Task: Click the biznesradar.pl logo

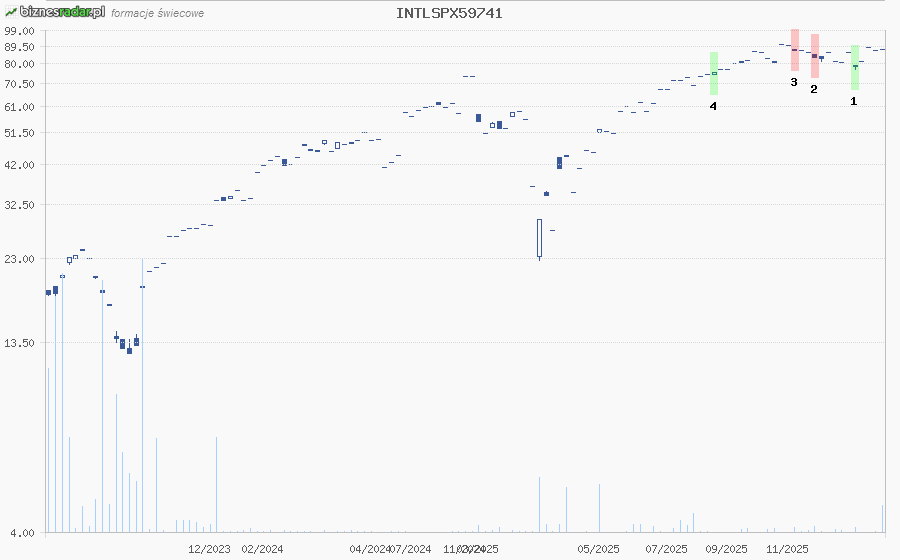Action: (x=54, y=12)
